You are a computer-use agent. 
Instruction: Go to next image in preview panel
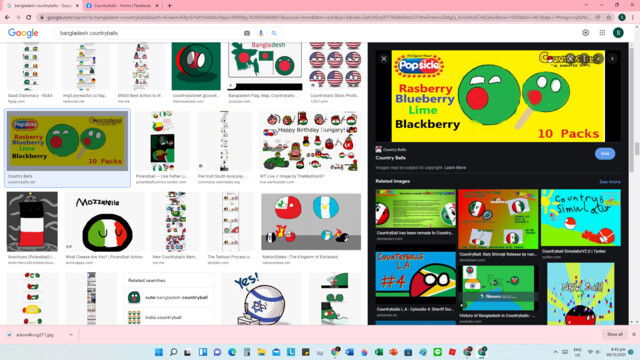pos(612,59)
